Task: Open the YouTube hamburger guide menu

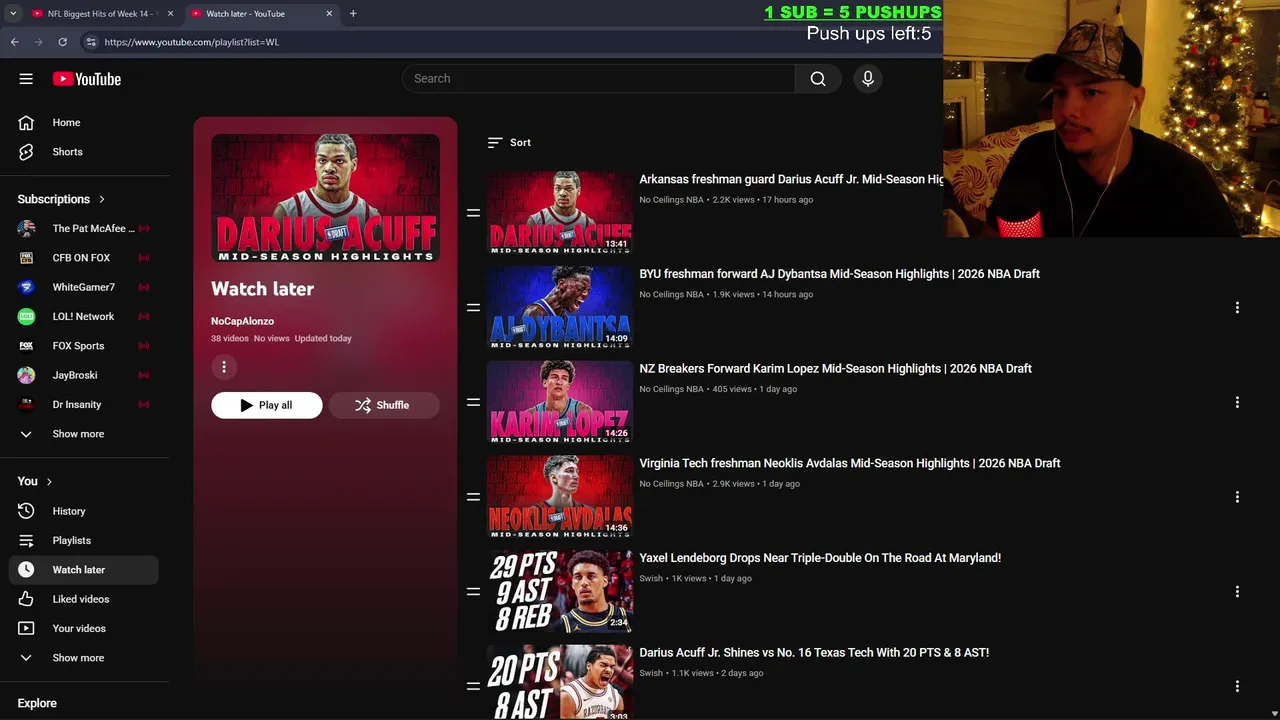Action: [x=26, y=79]
